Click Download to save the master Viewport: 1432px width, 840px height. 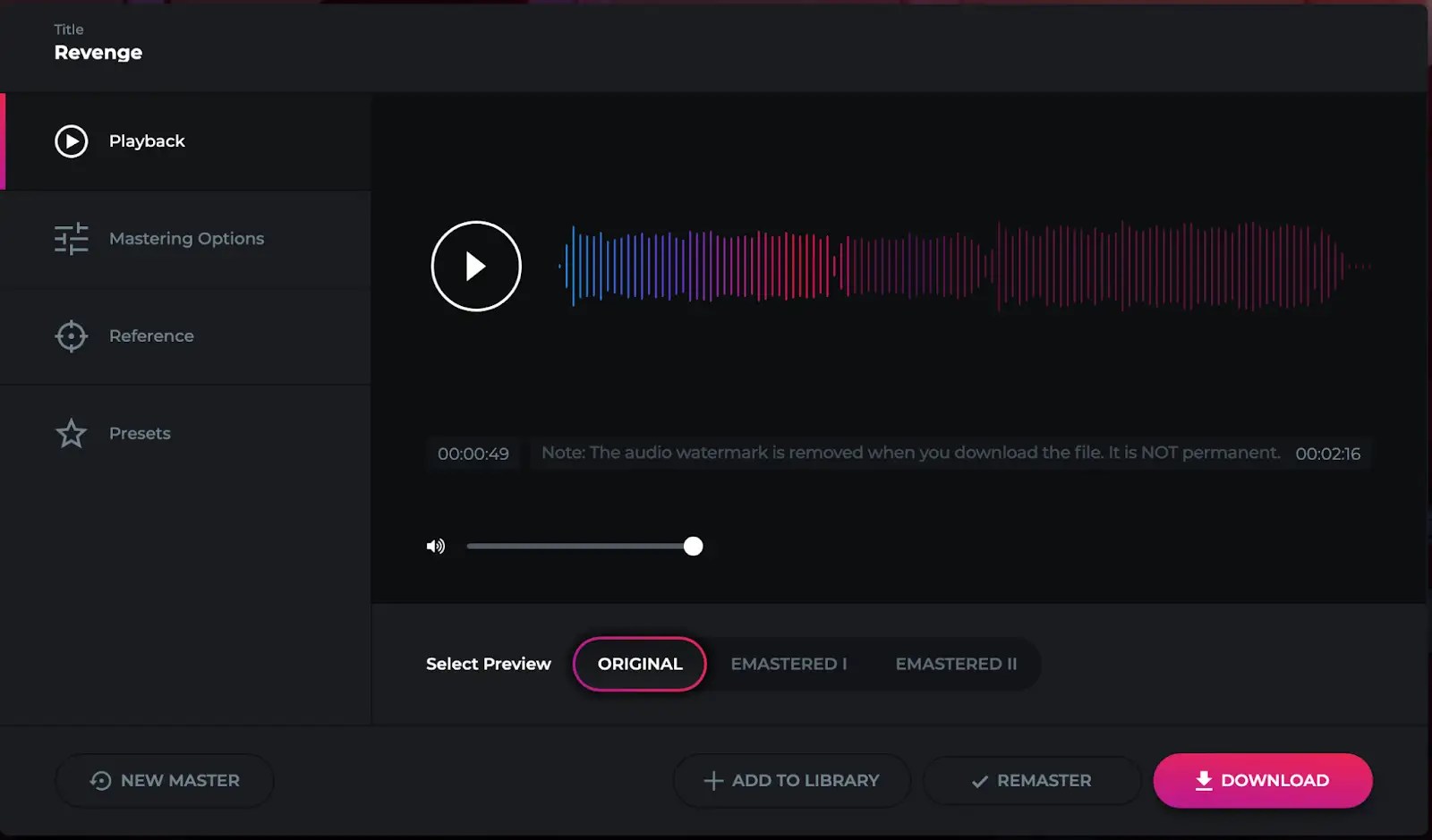click(1262, 780)
